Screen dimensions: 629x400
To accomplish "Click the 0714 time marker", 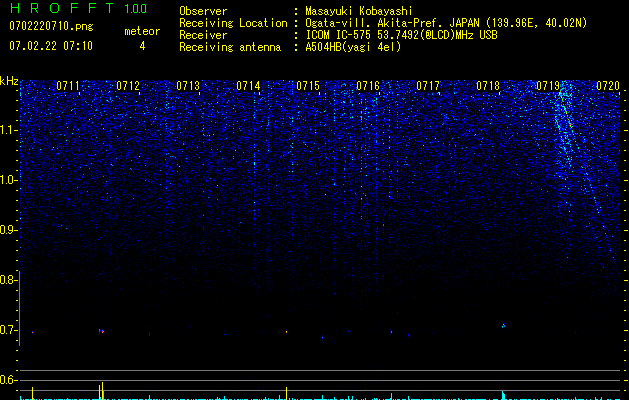I will click(x=248, y=86).
